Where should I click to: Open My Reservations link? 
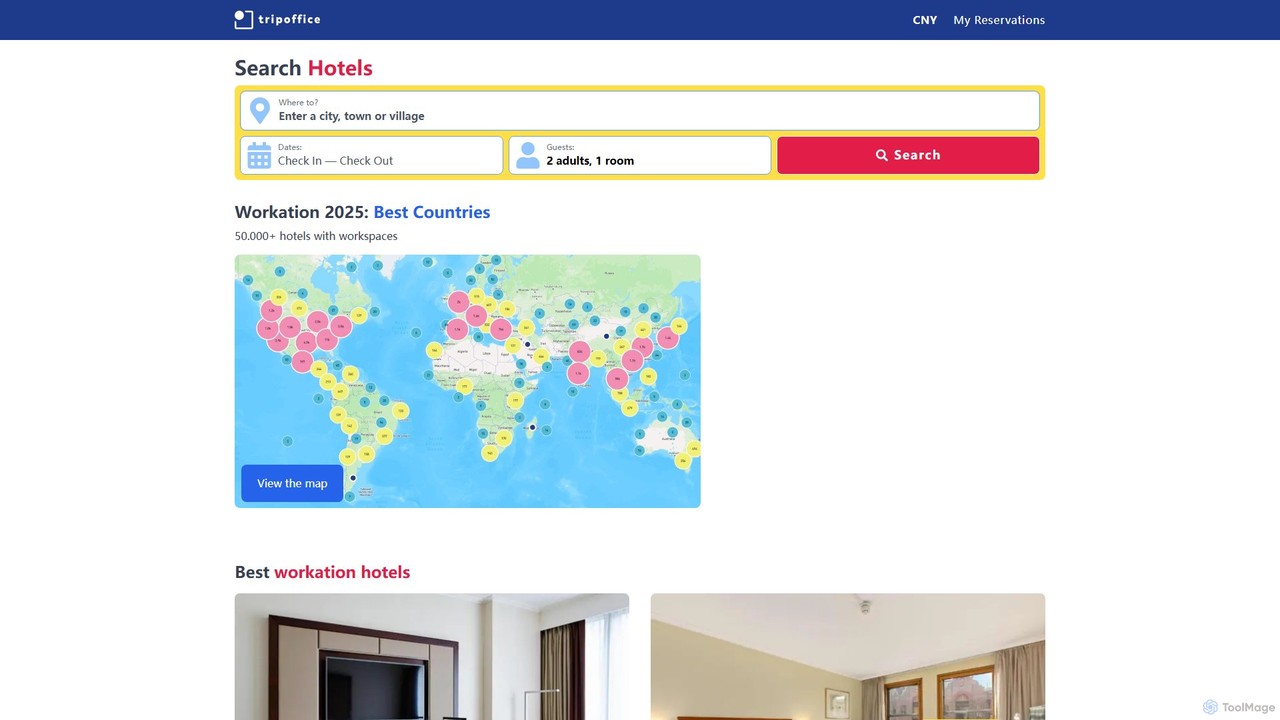[999, 20]
